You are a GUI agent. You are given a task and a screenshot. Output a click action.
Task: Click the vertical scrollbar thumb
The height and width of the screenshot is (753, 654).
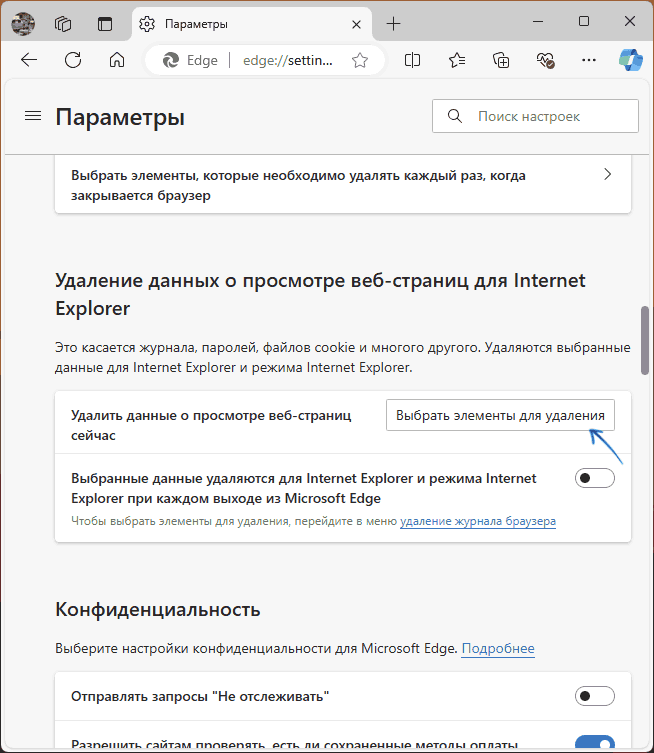645,340
